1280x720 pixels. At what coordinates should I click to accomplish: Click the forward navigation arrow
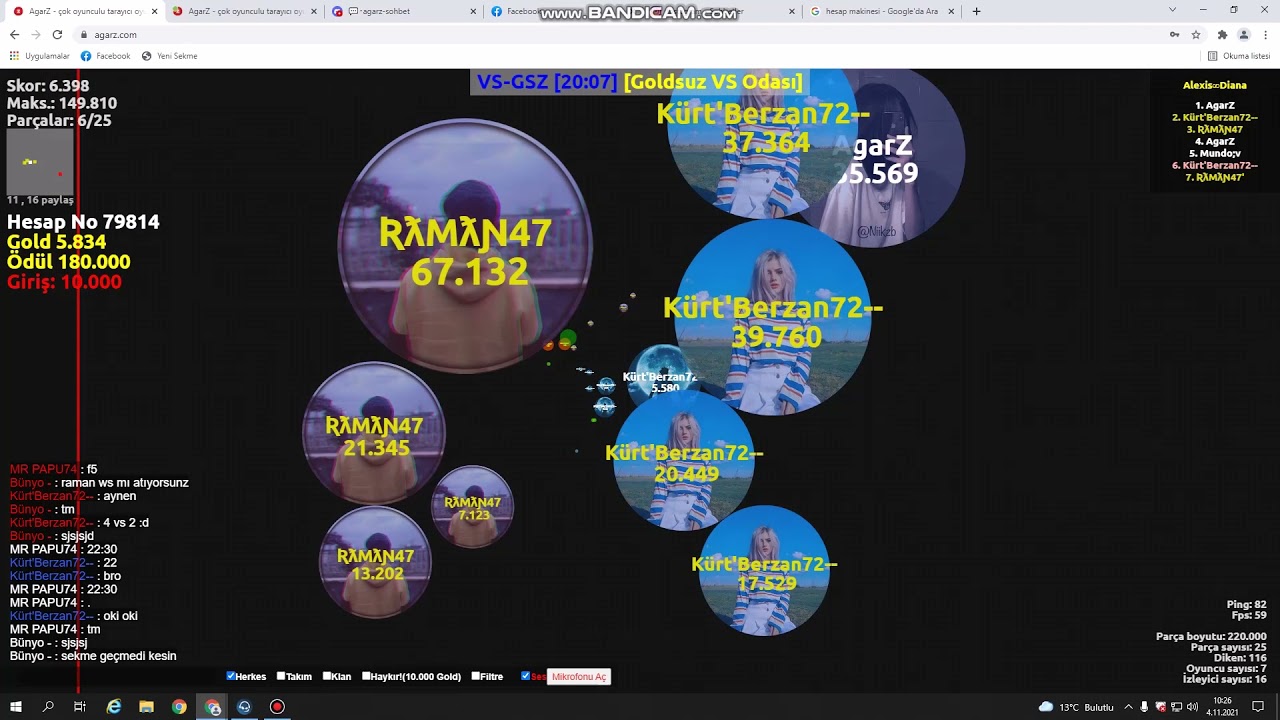click(x=36, y=34)
